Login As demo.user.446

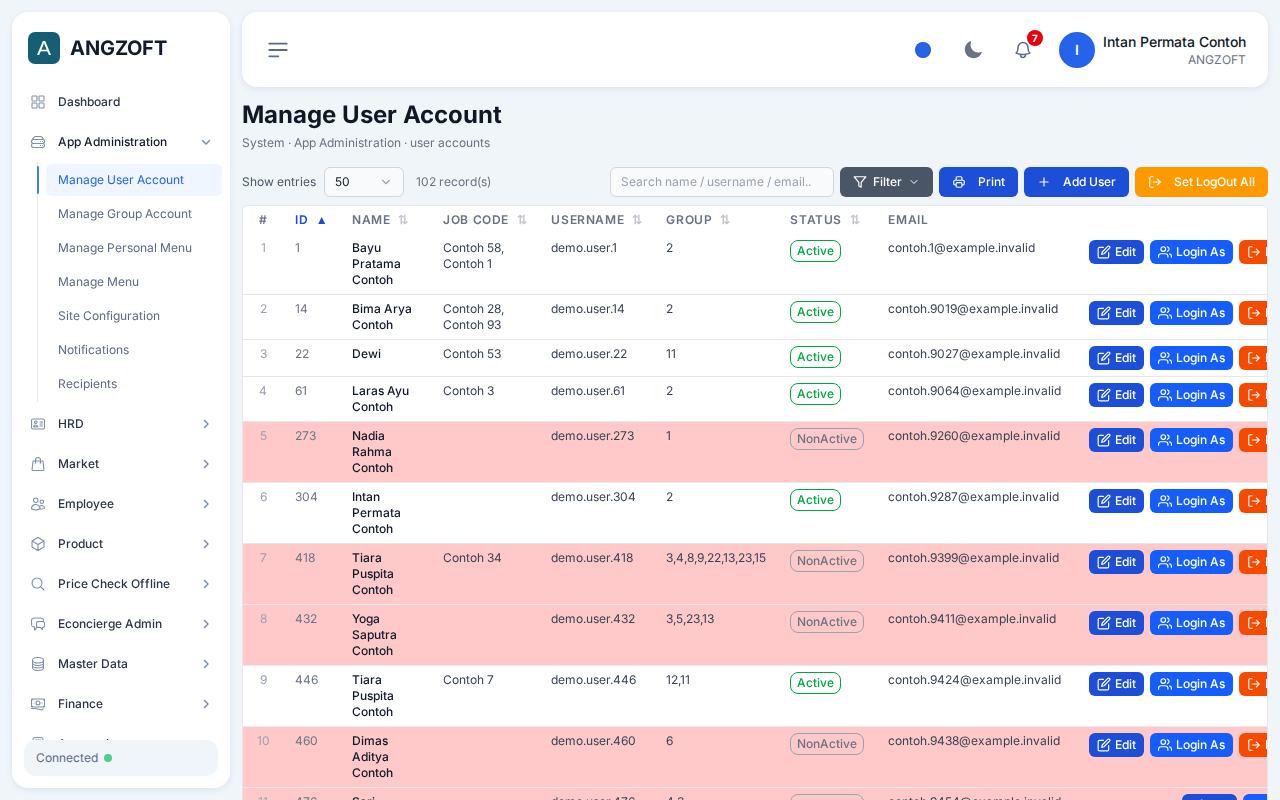pyautogui.click(x=1191, y=684)
